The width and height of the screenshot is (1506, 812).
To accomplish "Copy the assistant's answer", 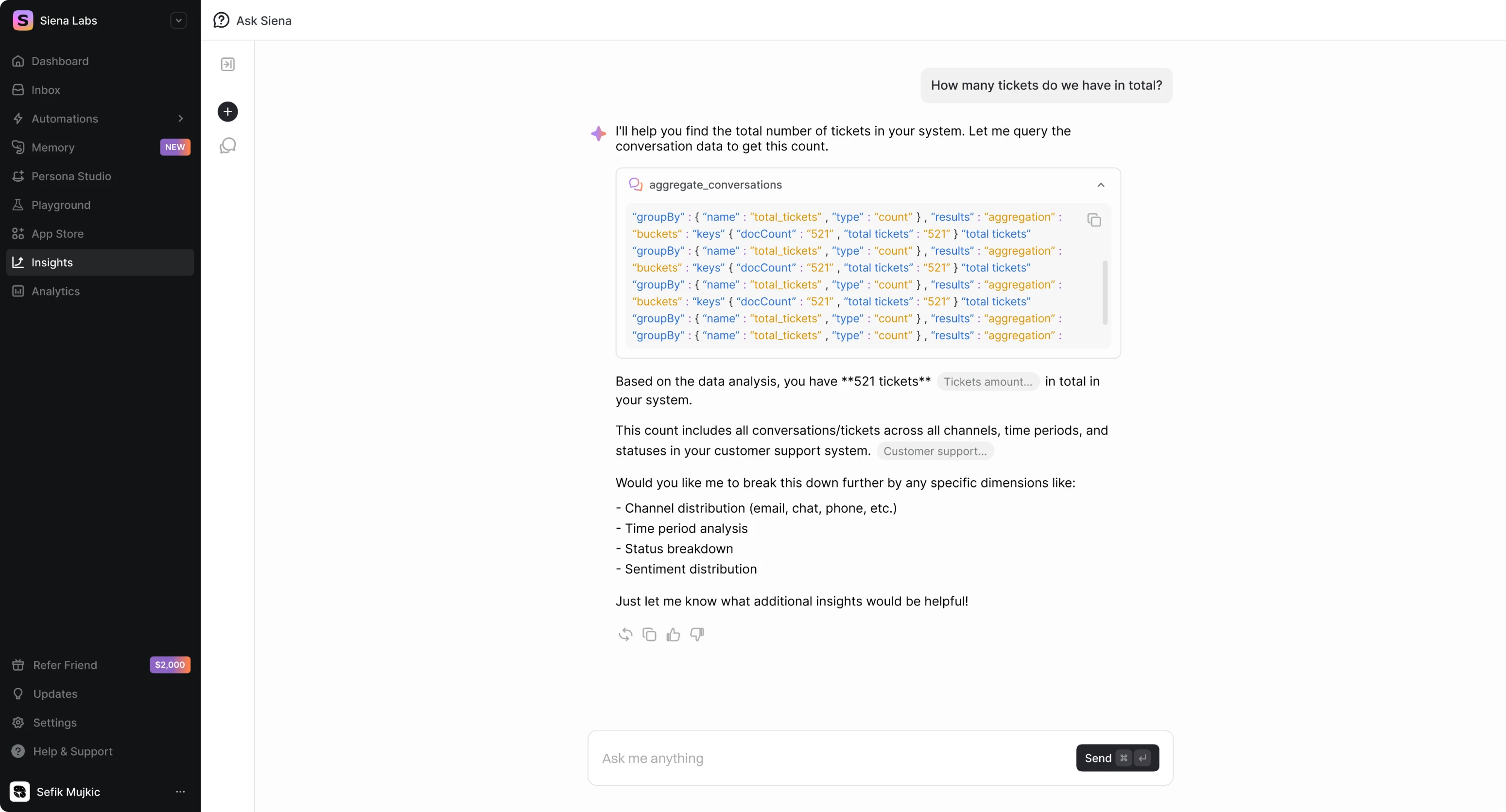I will pos(649,634).
